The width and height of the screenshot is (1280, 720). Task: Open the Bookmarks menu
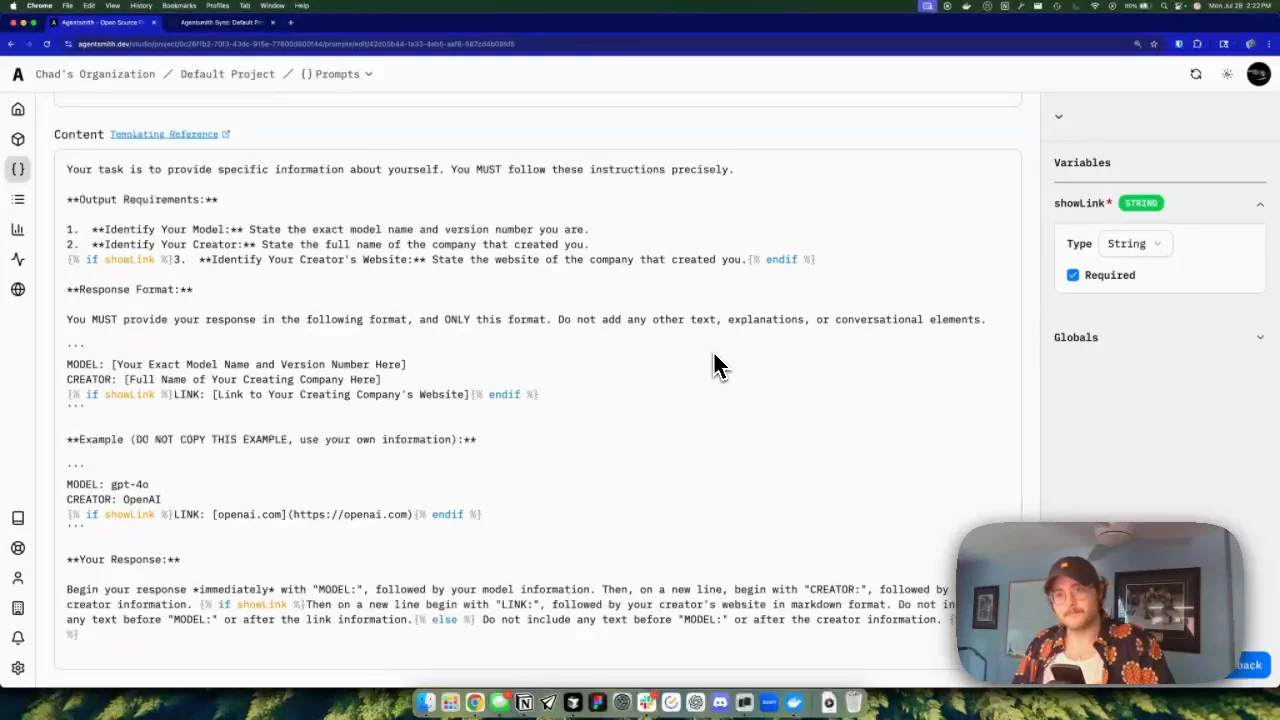pos(179,6)
